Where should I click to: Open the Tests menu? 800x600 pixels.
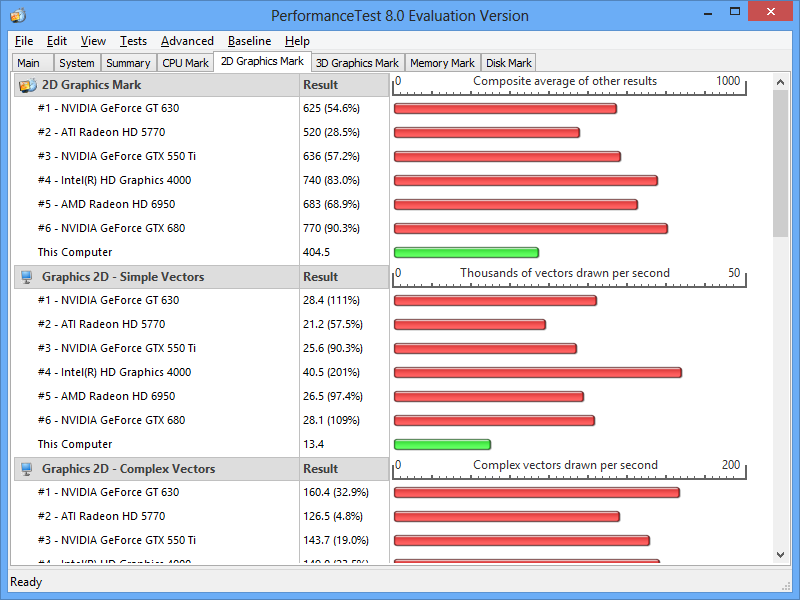133,41
